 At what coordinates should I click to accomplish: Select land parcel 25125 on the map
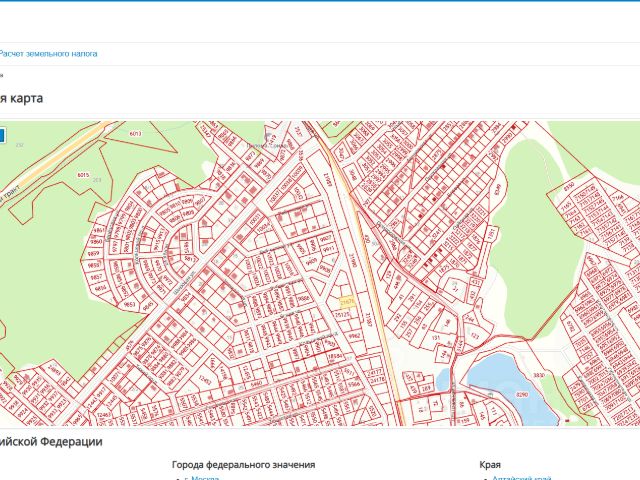pos(342,315)
